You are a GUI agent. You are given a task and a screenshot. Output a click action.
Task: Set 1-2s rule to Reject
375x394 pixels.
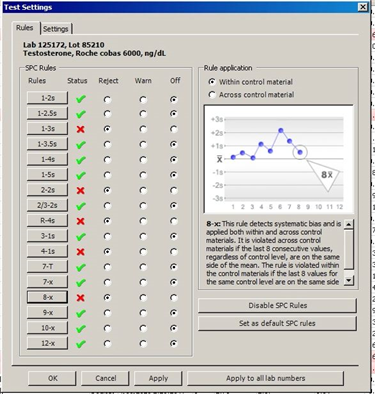click(107, 99)
